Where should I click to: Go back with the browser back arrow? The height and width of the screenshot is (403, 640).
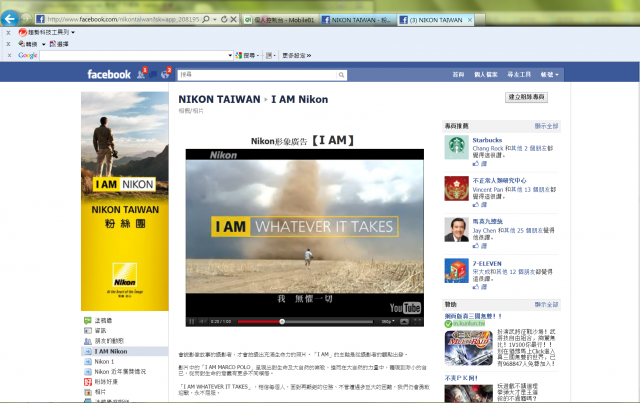point(10,19)
